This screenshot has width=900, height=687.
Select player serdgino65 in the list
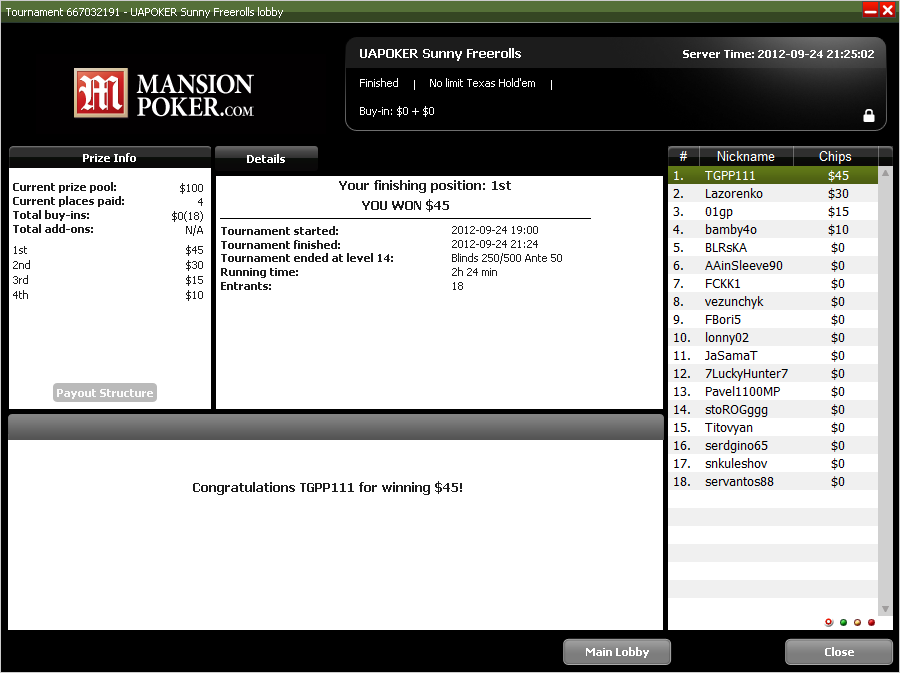773,445
